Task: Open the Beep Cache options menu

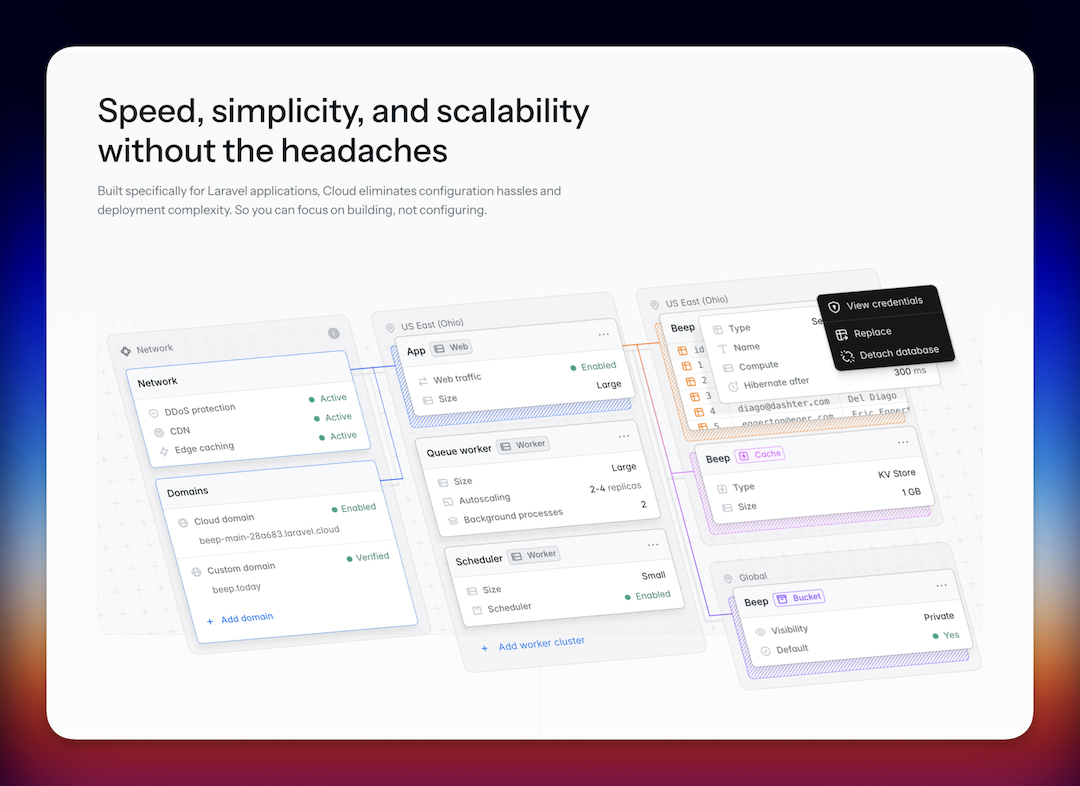Action: point(903,440)
